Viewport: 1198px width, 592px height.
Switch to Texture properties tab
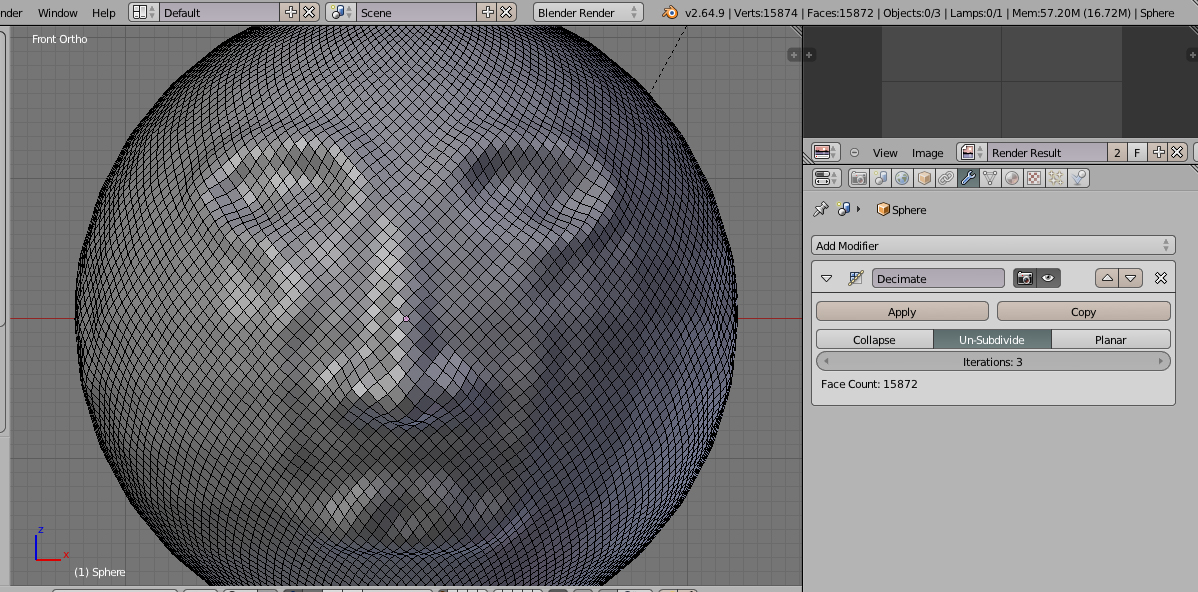coord(1034,178)
